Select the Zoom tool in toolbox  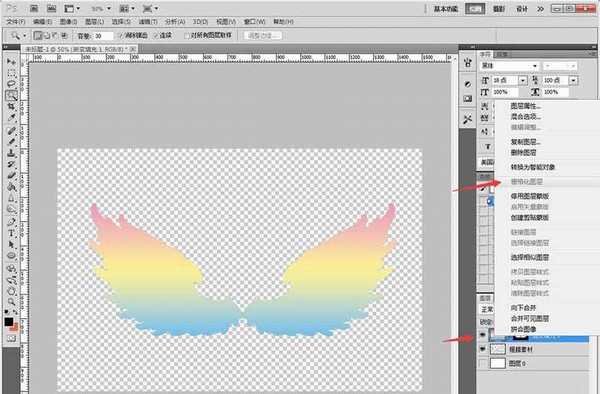pyautogui.click(x=11, y=302)
